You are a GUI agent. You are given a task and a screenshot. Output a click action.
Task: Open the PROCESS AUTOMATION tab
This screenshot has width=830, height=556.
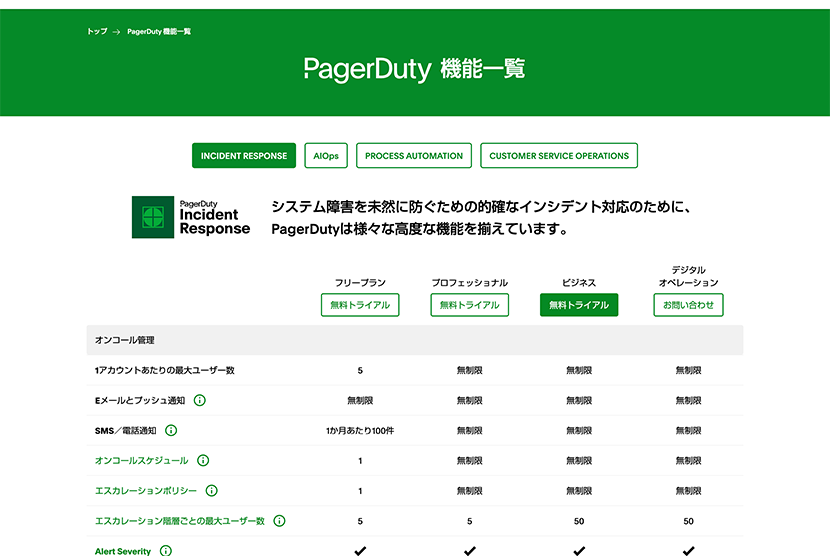click(x=413, y=156)
